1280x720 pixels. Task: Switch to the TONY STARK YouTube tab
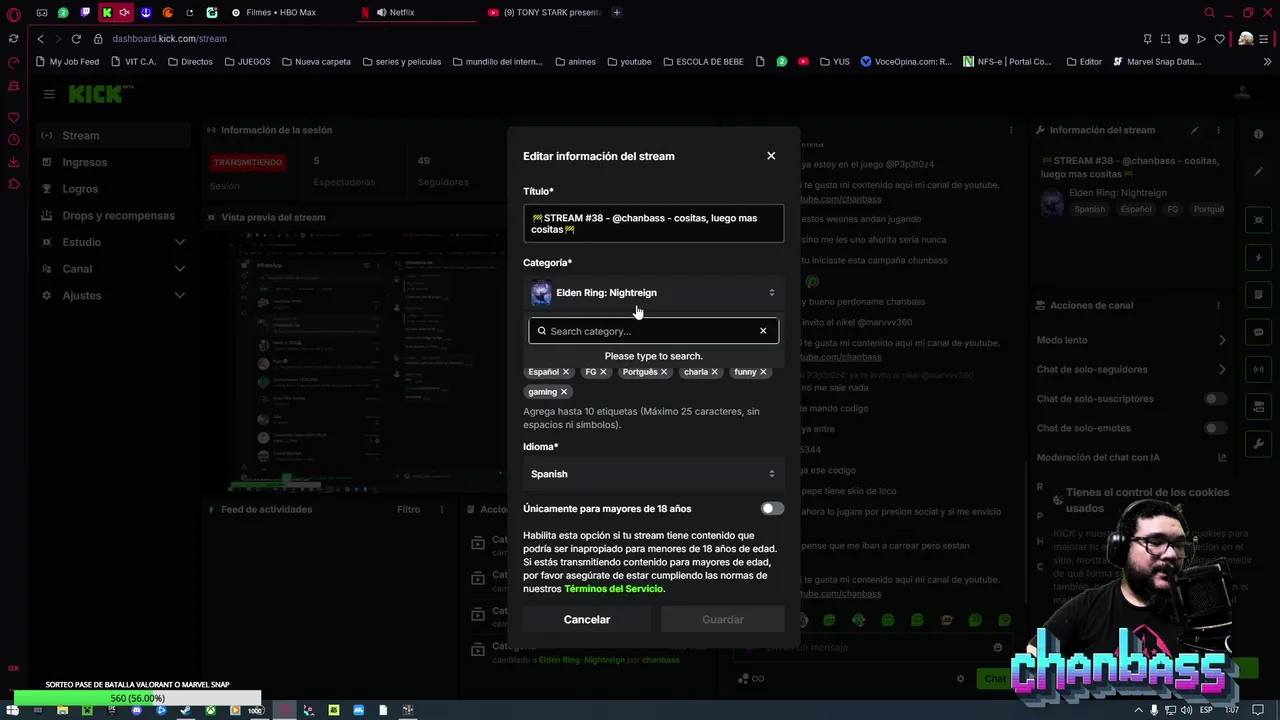(x=545, y=12)
